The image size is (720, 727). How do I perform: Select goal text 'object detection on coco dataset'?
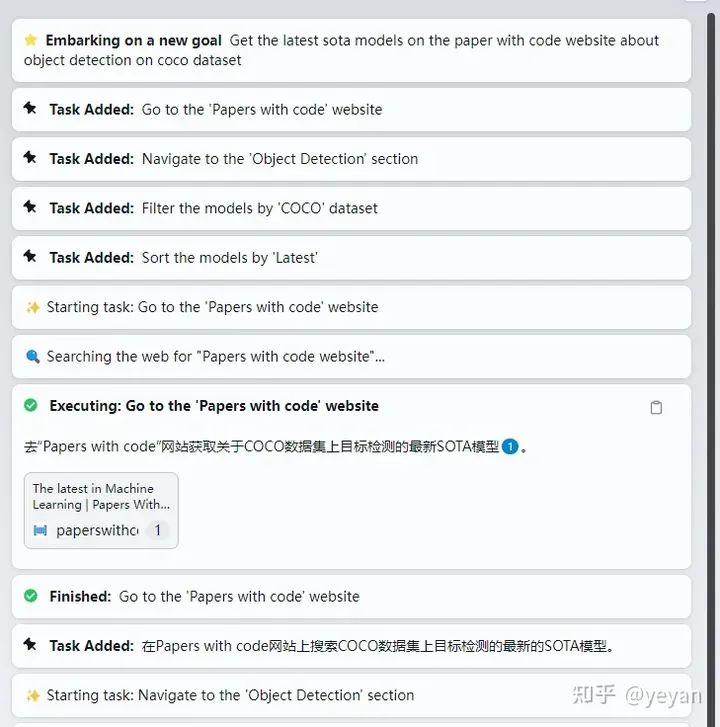[x=133, y=60]
